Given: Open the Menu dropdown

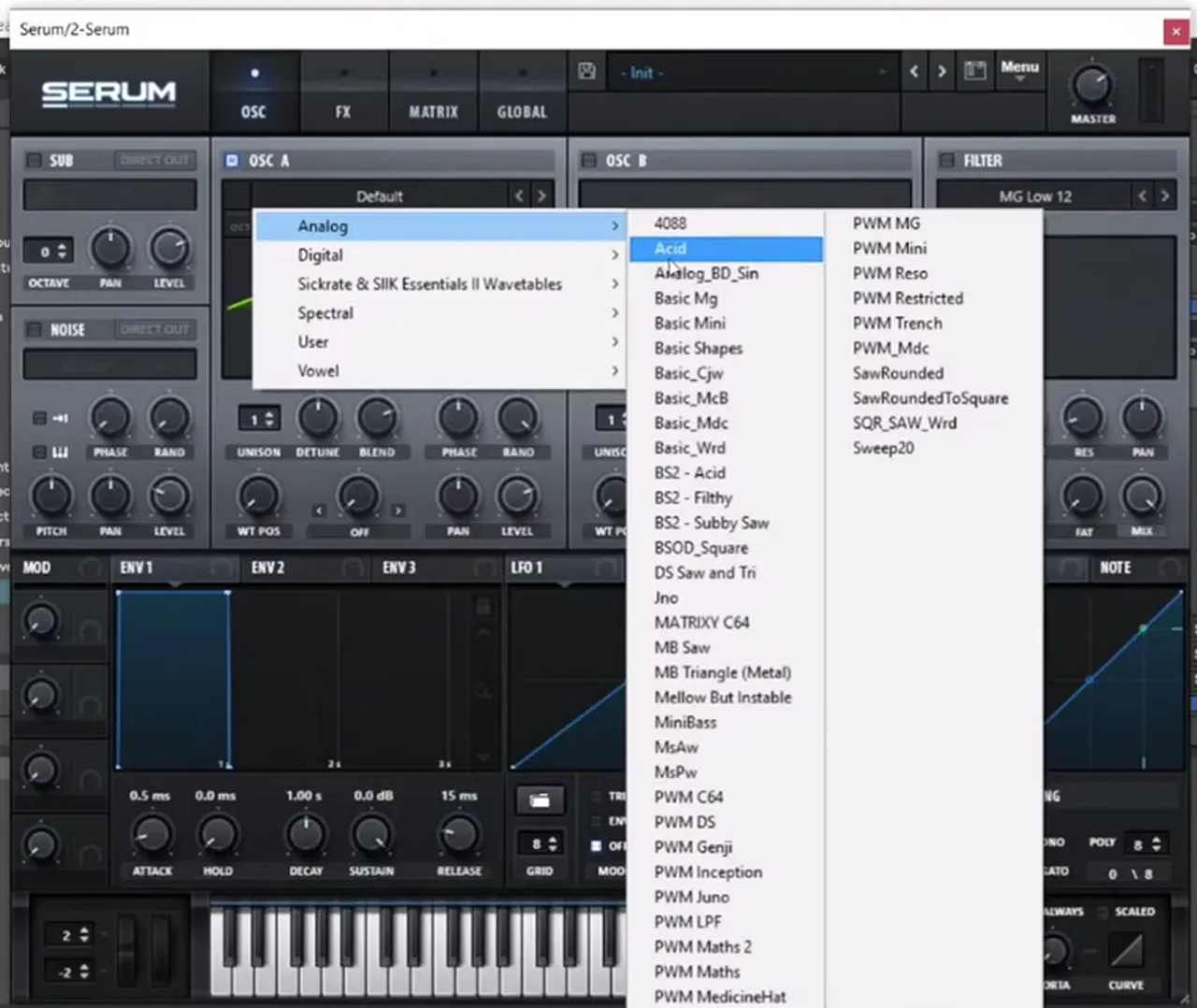Looking at the screenshot, I should click(x=1019, y=70).
